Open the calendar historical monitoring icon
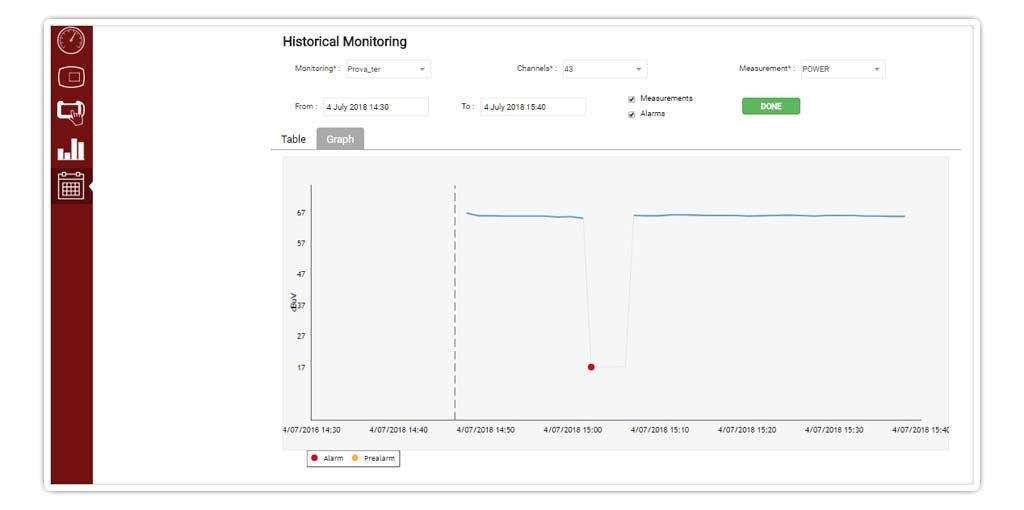This screenshot has height=510, width=1024. tap(71, 186)
